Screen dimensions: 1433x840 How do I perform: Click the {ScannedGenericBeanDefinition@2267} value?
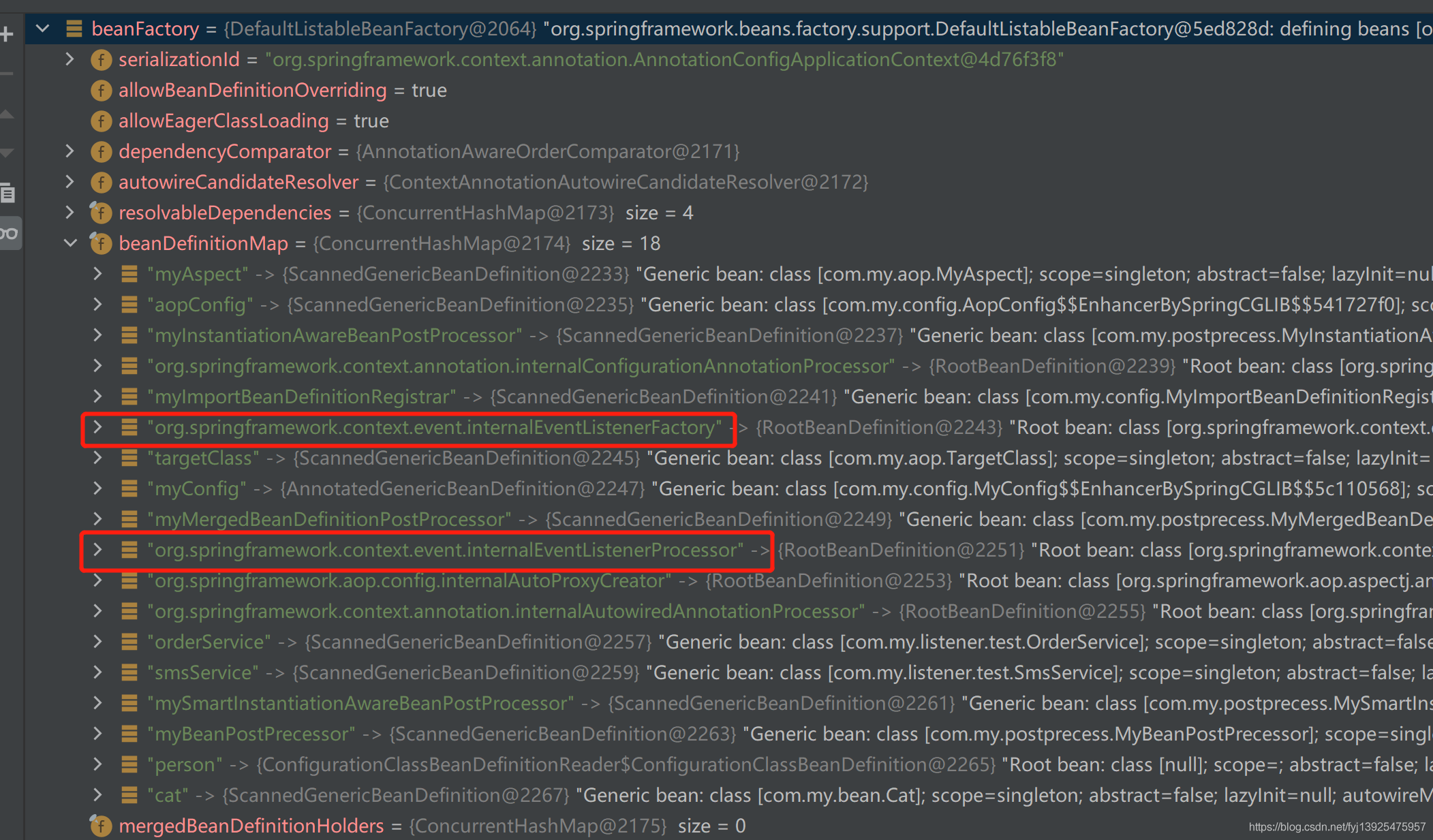396,795
